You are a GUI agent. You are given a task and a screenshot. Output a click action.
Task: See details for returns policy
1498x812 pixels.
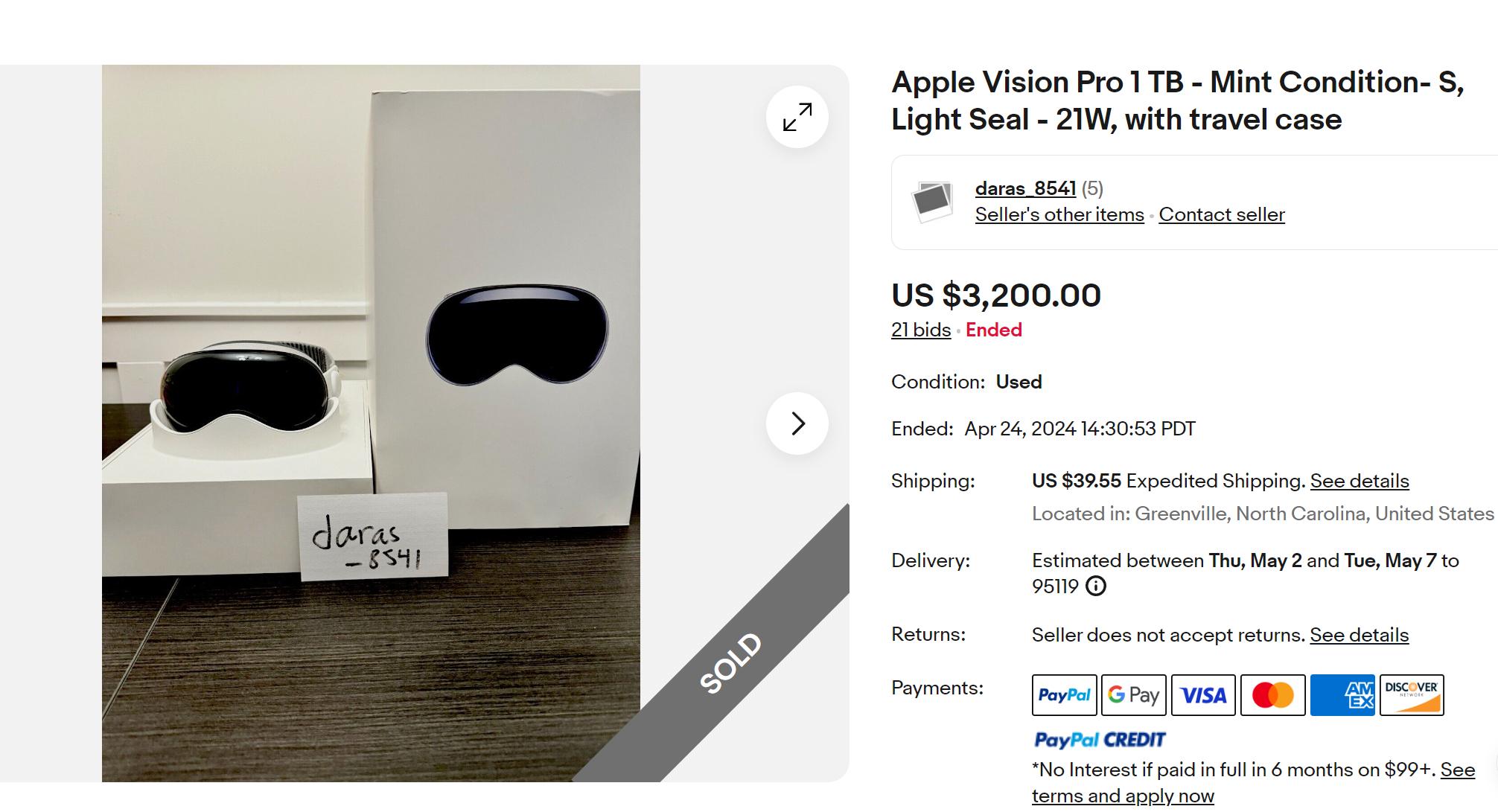tap(1359, 635)
